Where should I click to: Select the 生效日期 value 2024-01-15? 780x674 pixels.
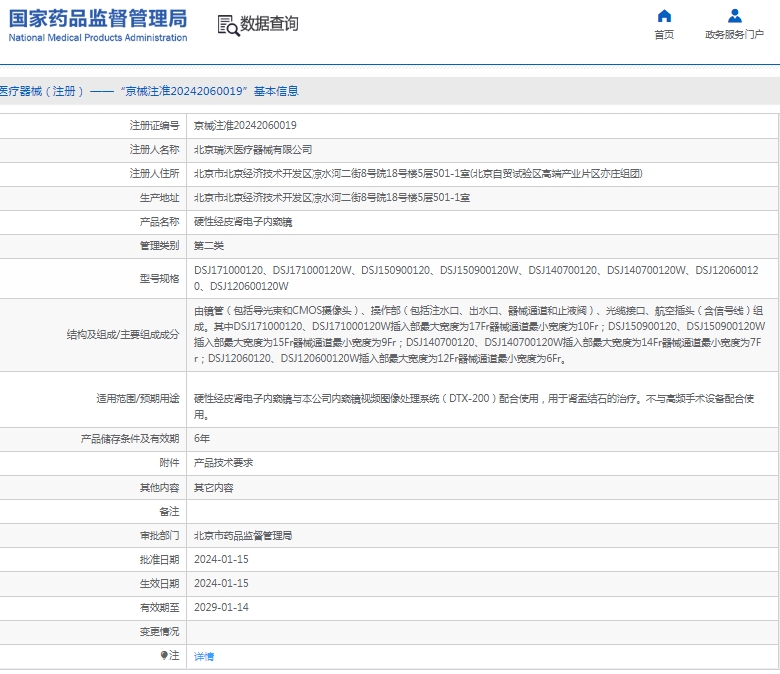pyautogui.click(x=221, y=583)
